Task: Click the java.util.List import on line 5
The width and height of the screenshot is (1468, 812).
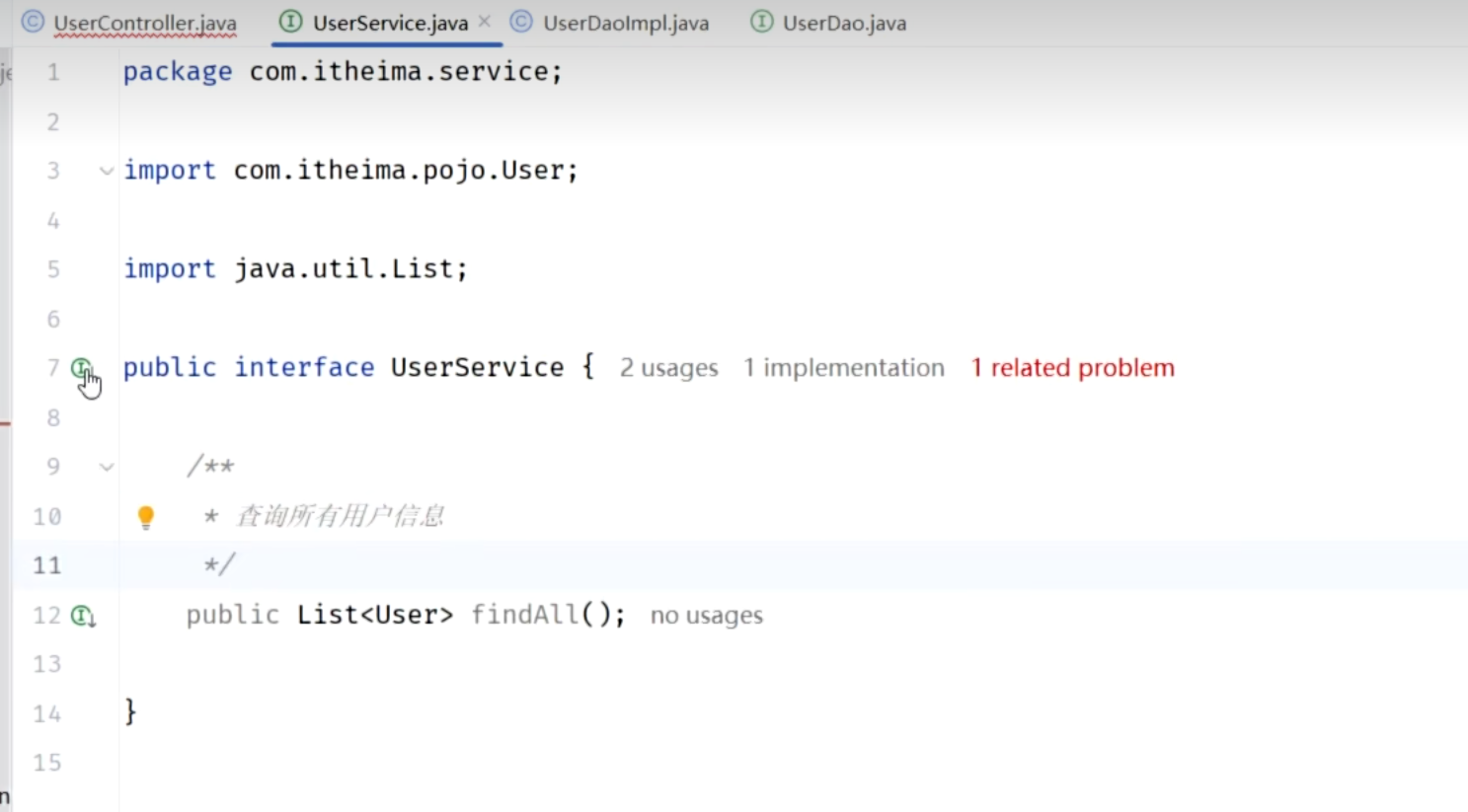Action: pos(349,269)
